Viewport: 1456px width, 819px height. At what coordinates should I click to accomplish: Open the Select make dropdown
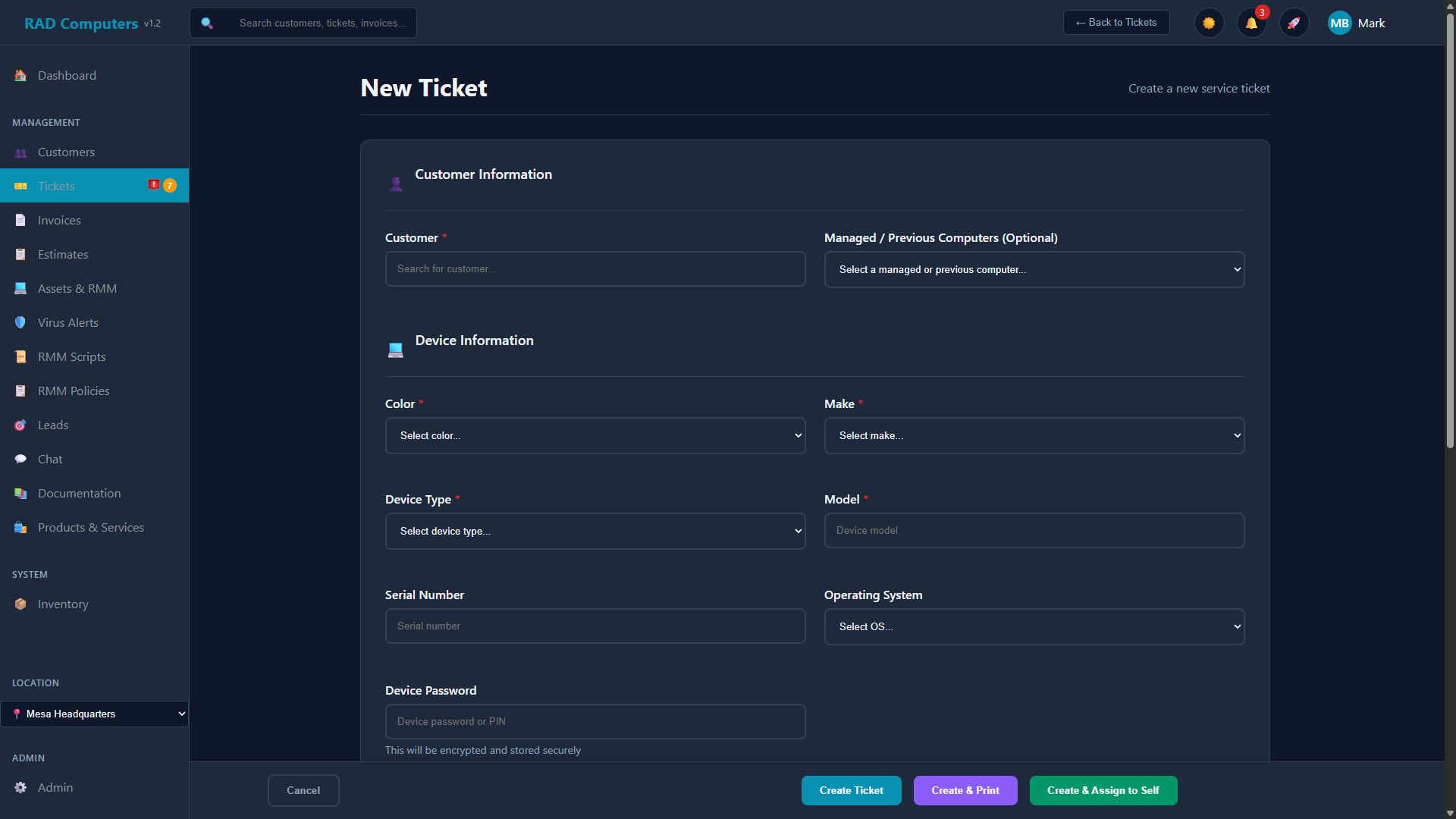pyautogui.click(x=1034, y=435)
